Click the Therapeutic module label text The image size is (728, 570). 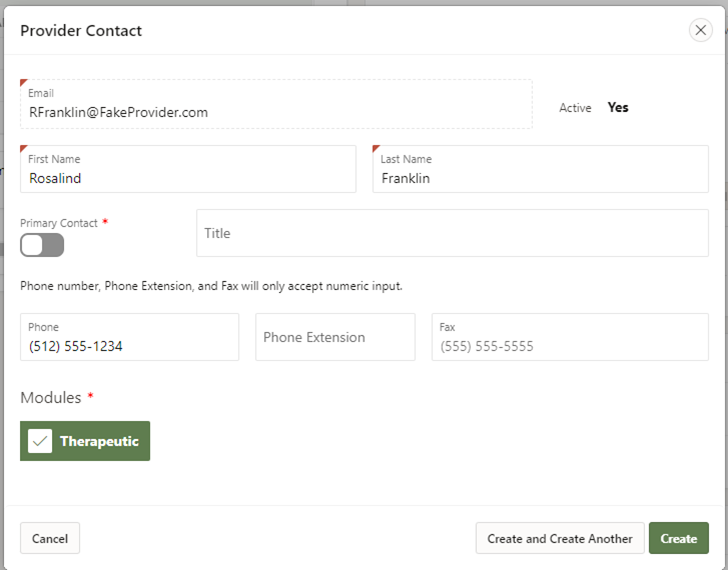point(99,441)
